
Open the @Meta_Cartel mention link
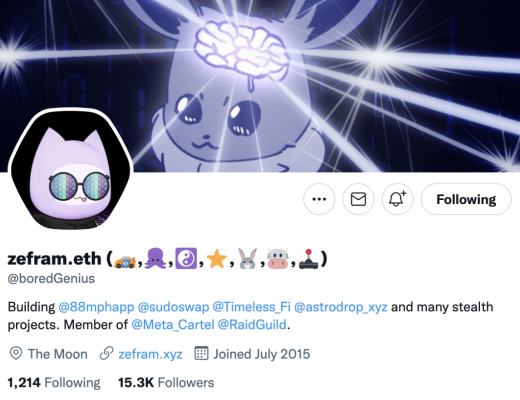point(173,324)
